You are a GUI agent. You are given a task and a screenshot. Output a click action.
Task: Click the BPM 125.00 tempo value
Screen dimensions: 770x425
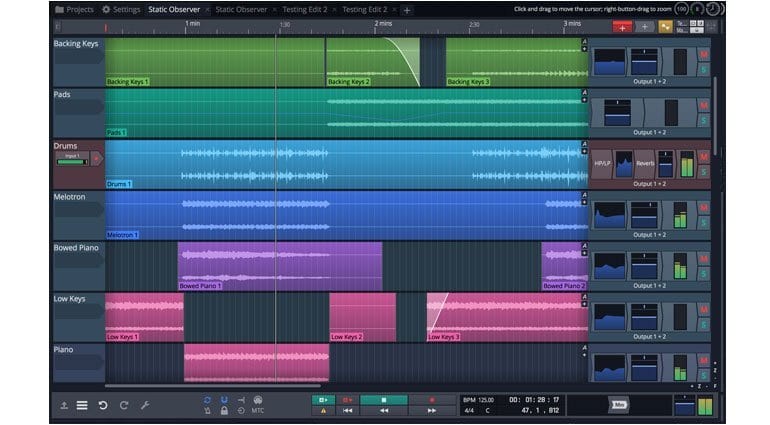[478, 400]
